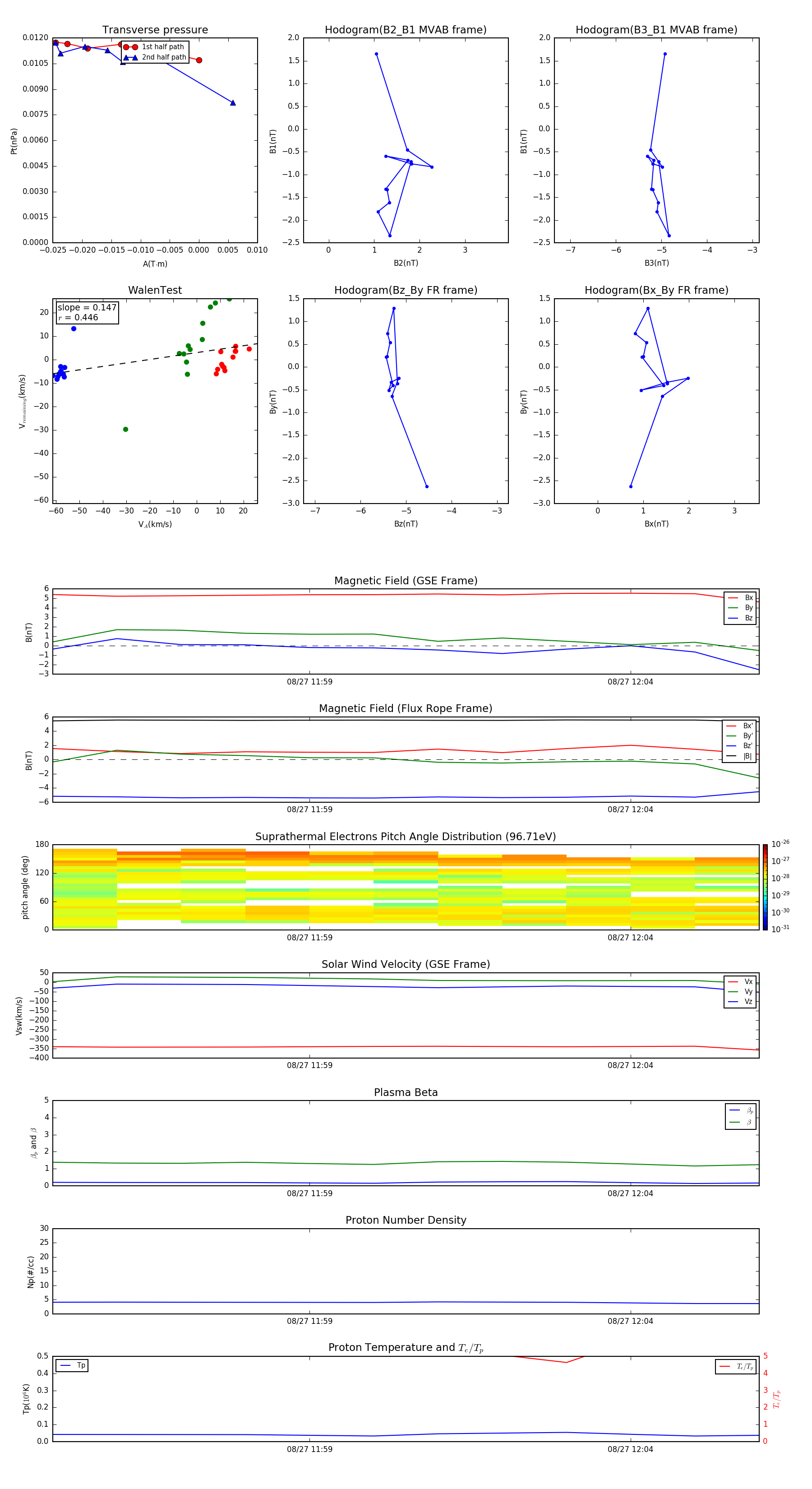Click the pitch angle colorbar
Image resolution: width=812 pixels, height=1489 pixels.
pos(765,887)
